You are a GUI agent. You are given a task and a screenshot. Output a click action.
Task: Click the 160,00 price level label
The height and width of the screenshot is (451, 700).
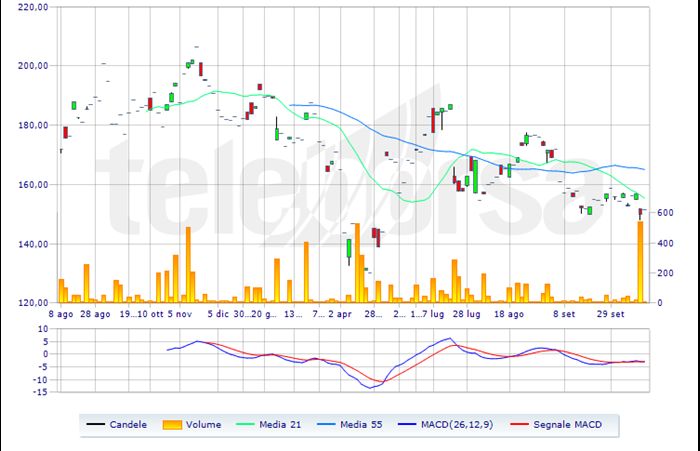coord(33,185)
